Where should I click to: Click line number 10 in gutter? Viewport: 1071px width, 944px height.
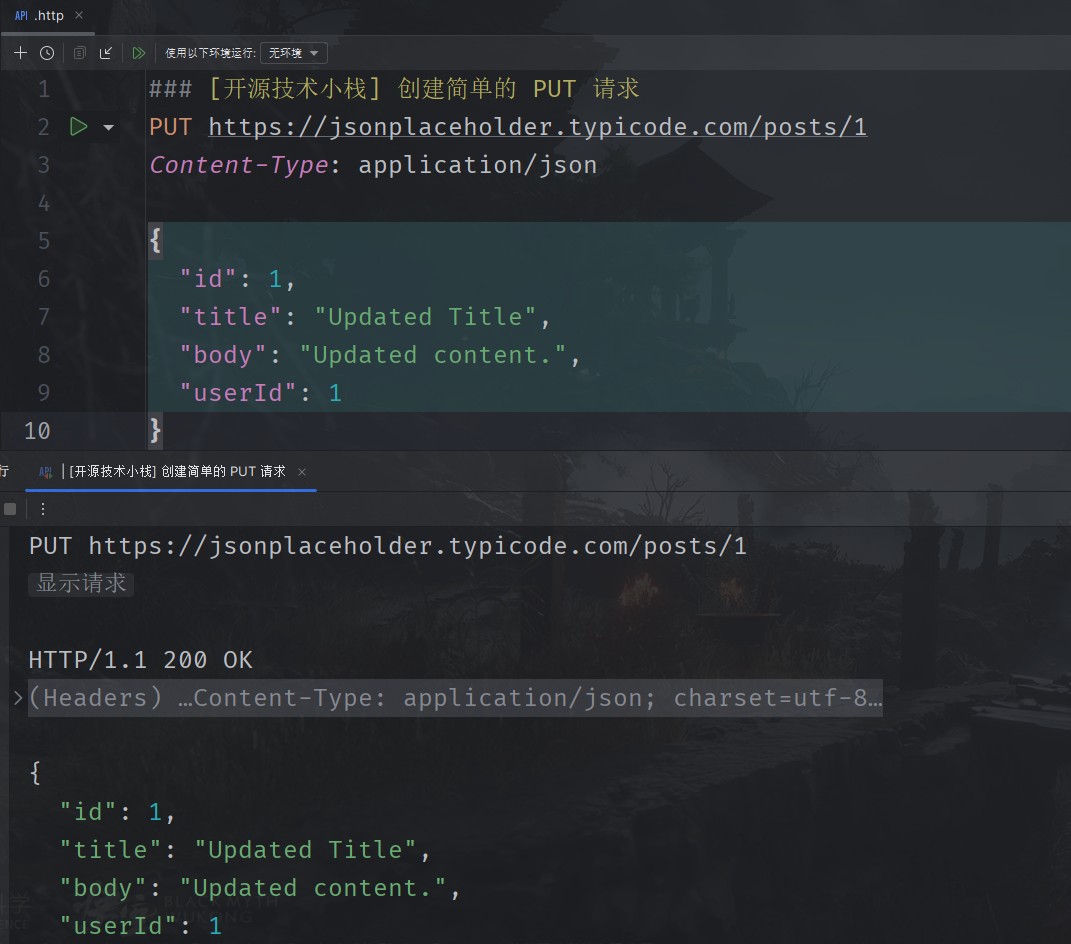click(37, 431)
